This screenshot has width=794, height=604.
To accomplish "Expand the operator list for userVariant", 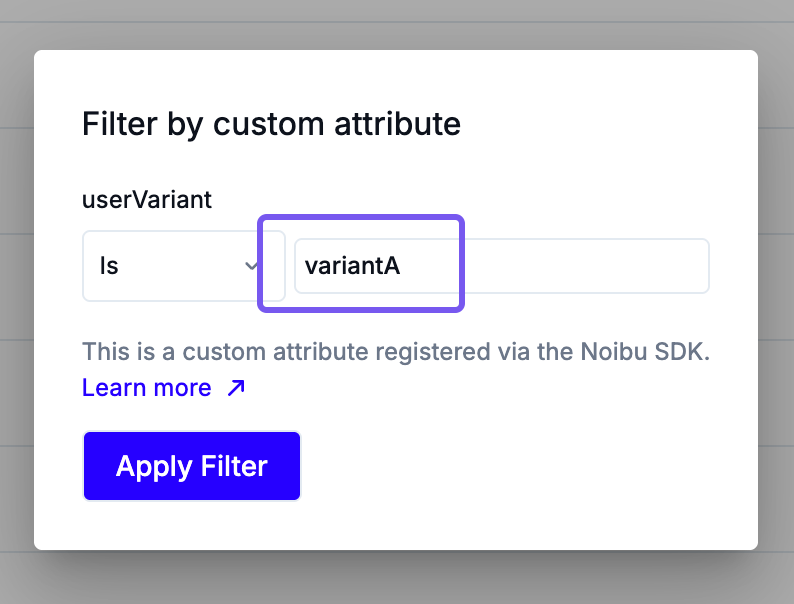I will [184, 266].
